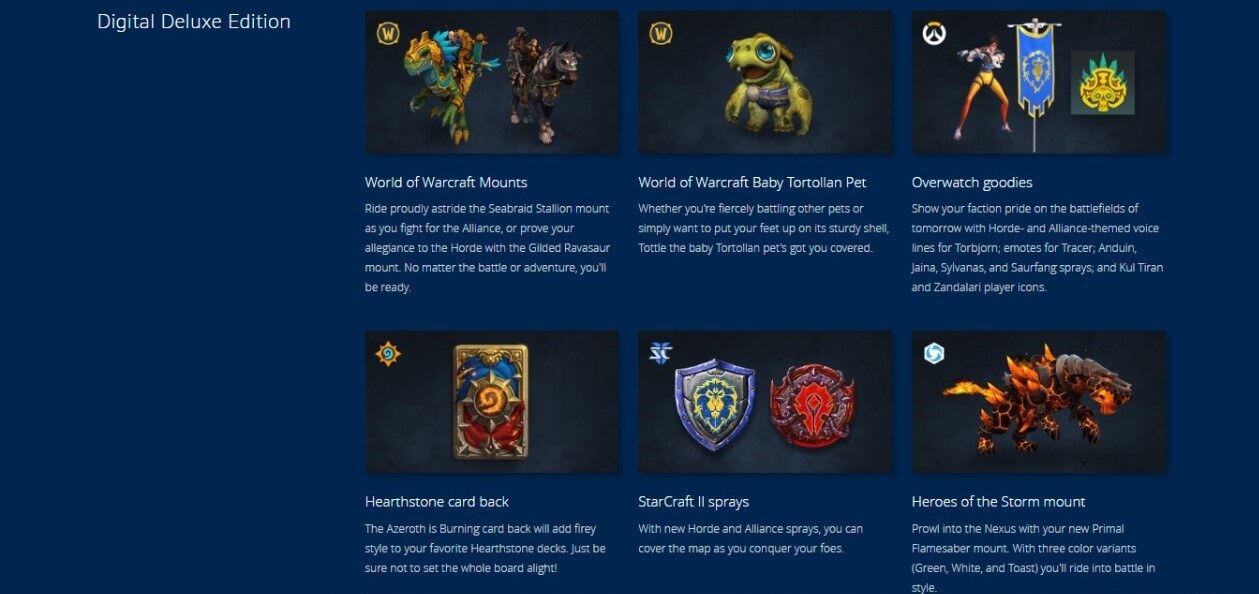The width and height of the screenshot is (1259, 594).
Task: Click the Heroes of the Storm mount heading
Action: pos(999,501)
